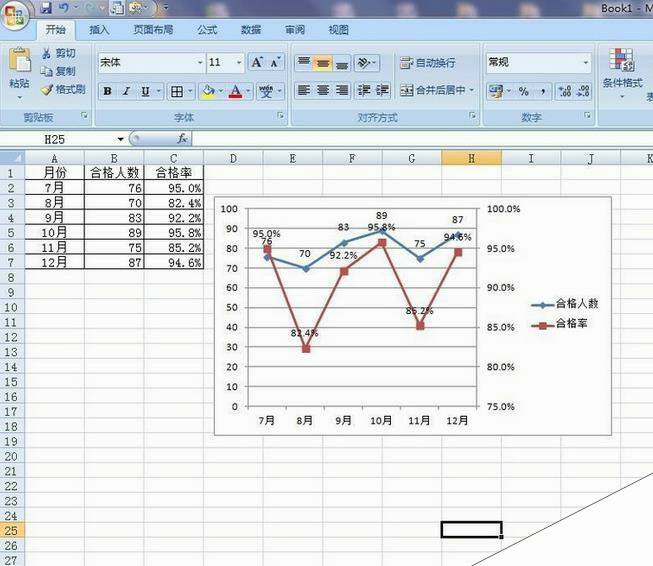Image resolution: width=653 pixels, height=566 pixels.
Task: Merge and center with 合并后居中
Action: click(x=433, y=90)
